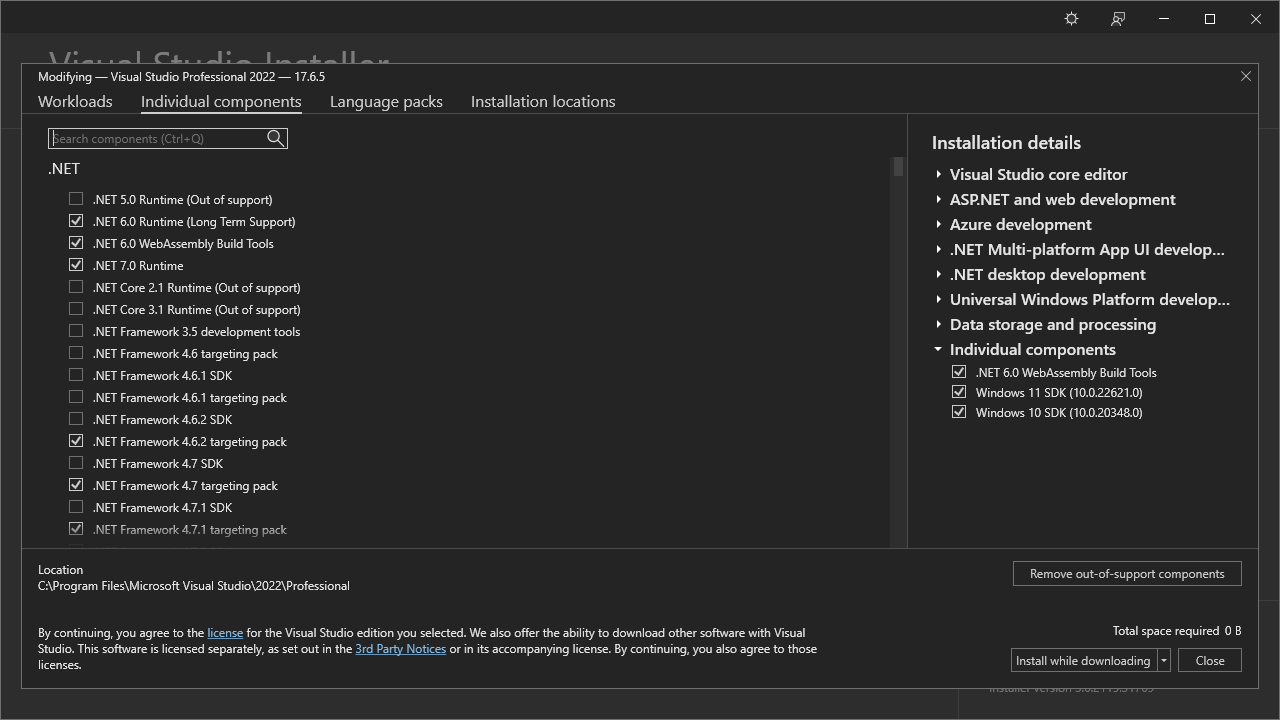
Task: Check .NET Framework 4.7 SDK
Action: point(76,463)
